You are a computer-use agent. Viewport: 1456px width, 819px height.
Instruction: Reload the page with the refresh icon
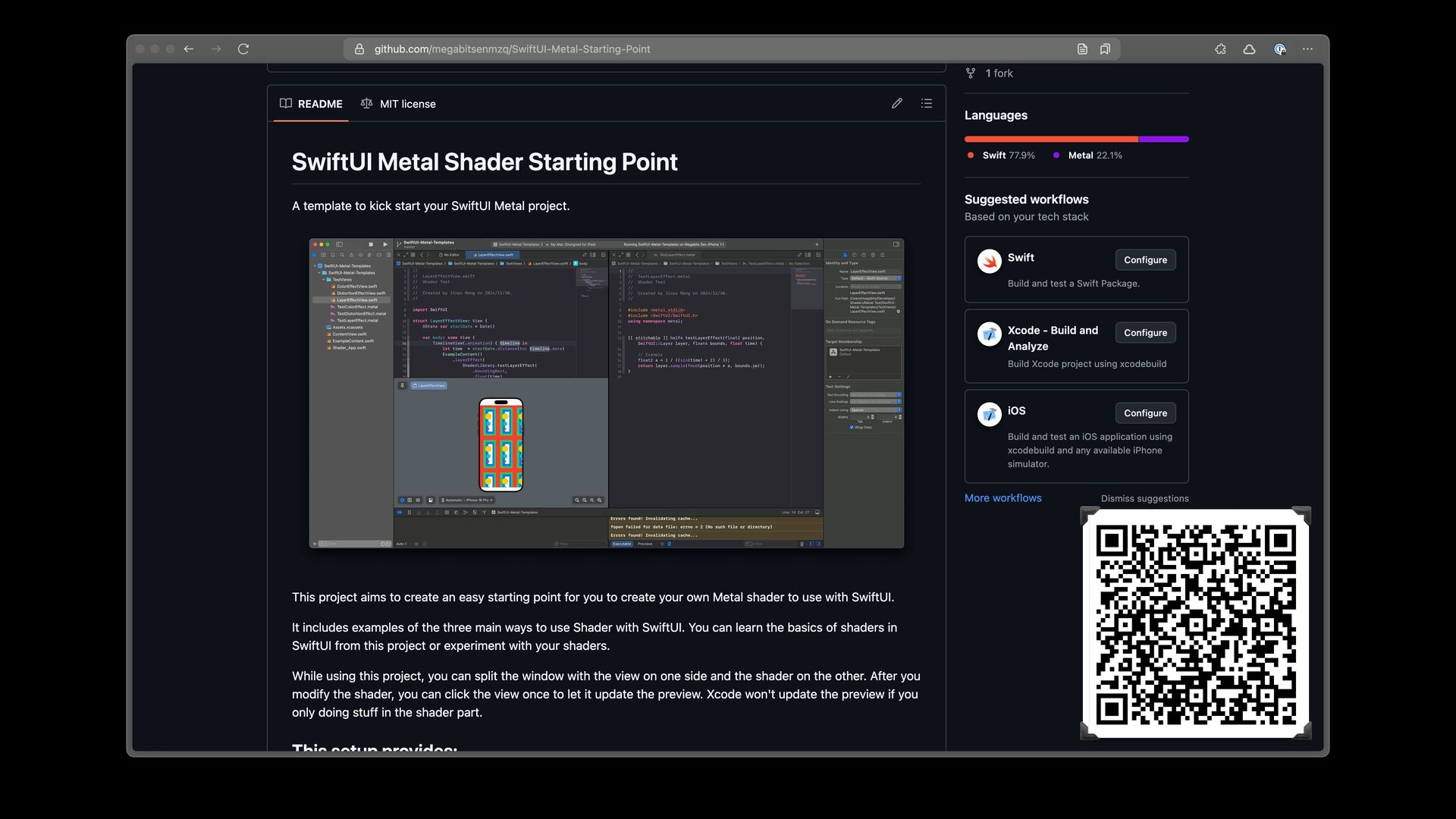(x=243, y=49)
